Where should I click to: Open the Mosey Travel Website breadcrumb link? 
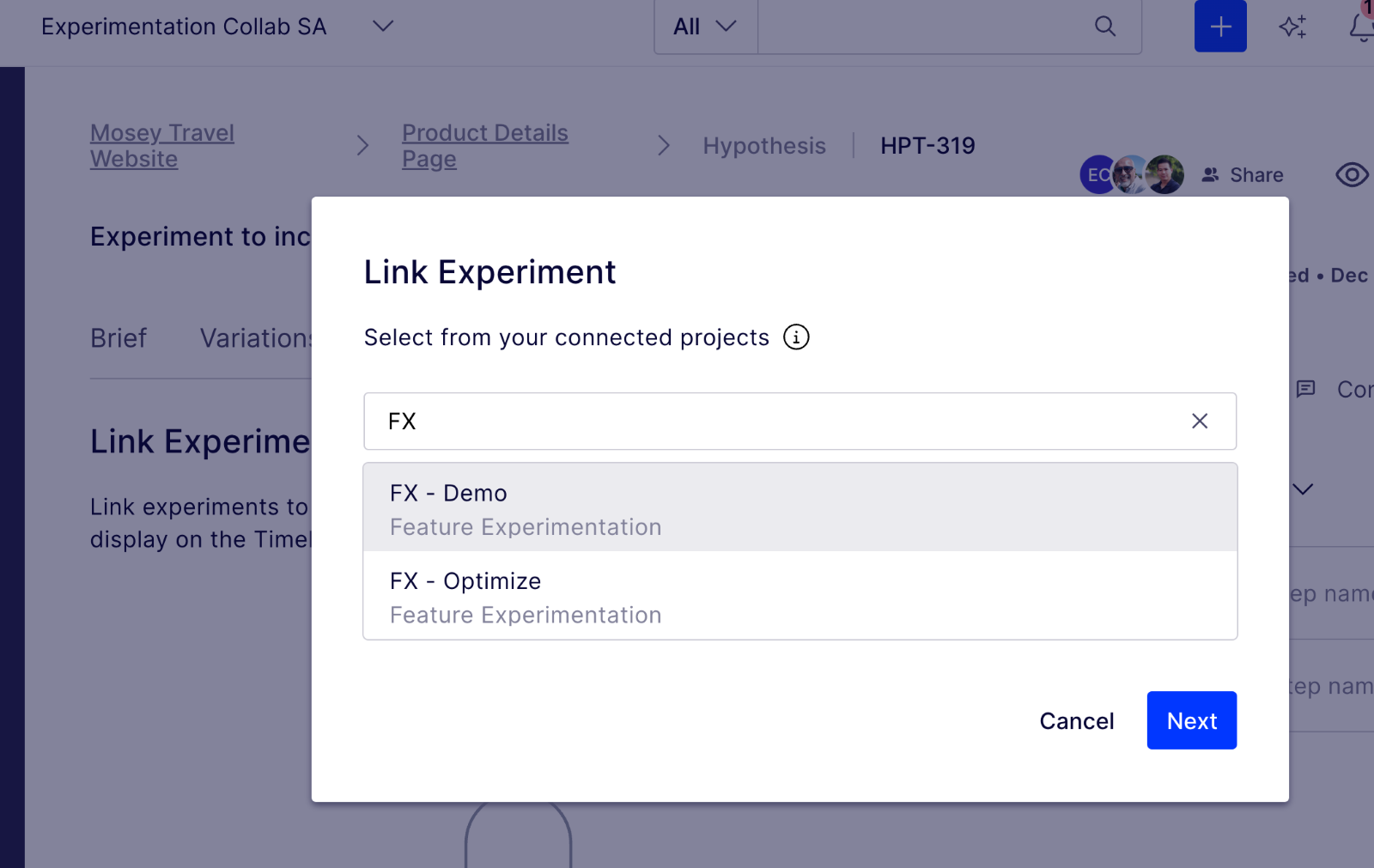click(161, 145)
